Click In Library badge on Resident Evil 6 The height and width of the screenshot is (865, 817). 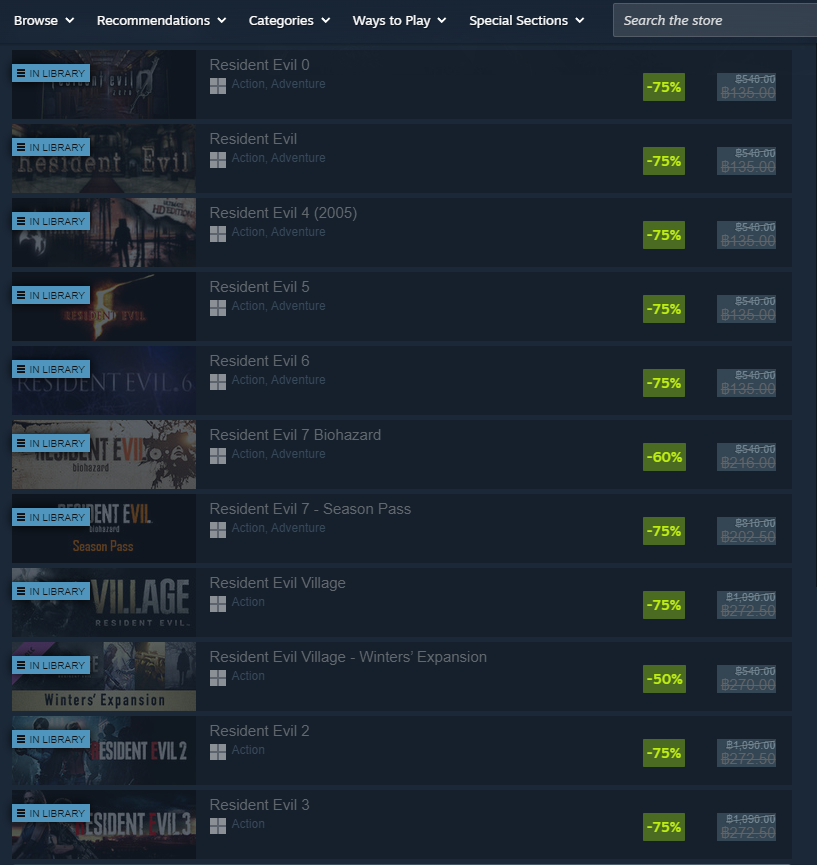pyautogui.click(x=51, y=369)
